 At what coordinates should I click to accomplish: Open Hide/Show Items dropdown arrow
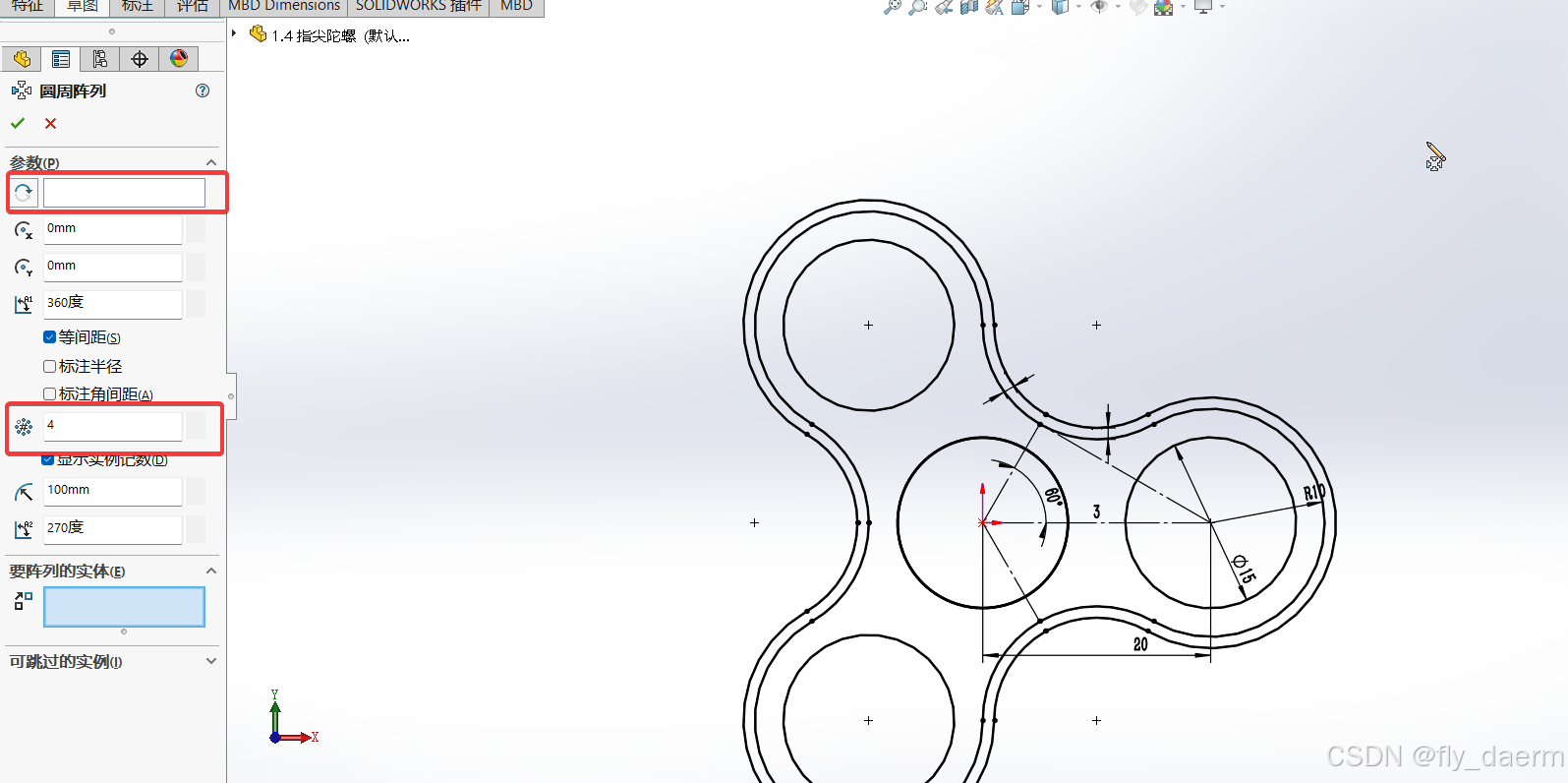(x=1118, y=7)
